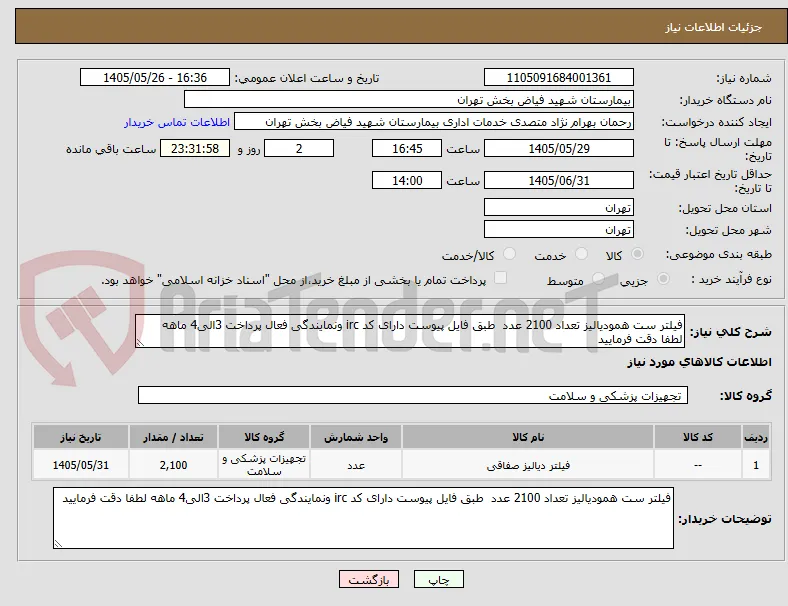
Task: Click the buyer organization name field
Action: point(409,99)
